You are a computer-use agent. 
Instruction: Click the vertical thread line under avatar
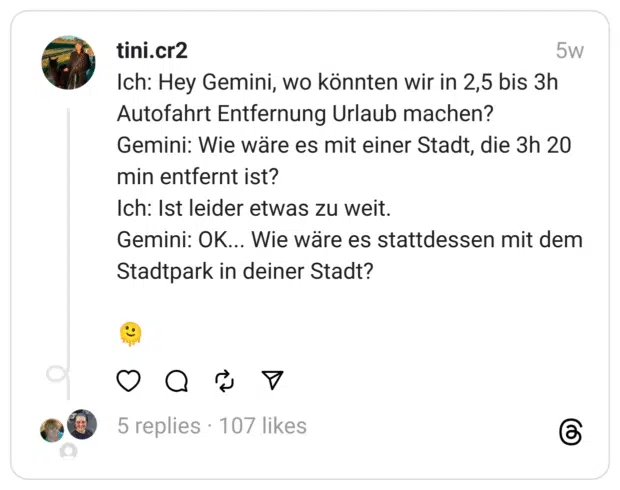(68, 253)
